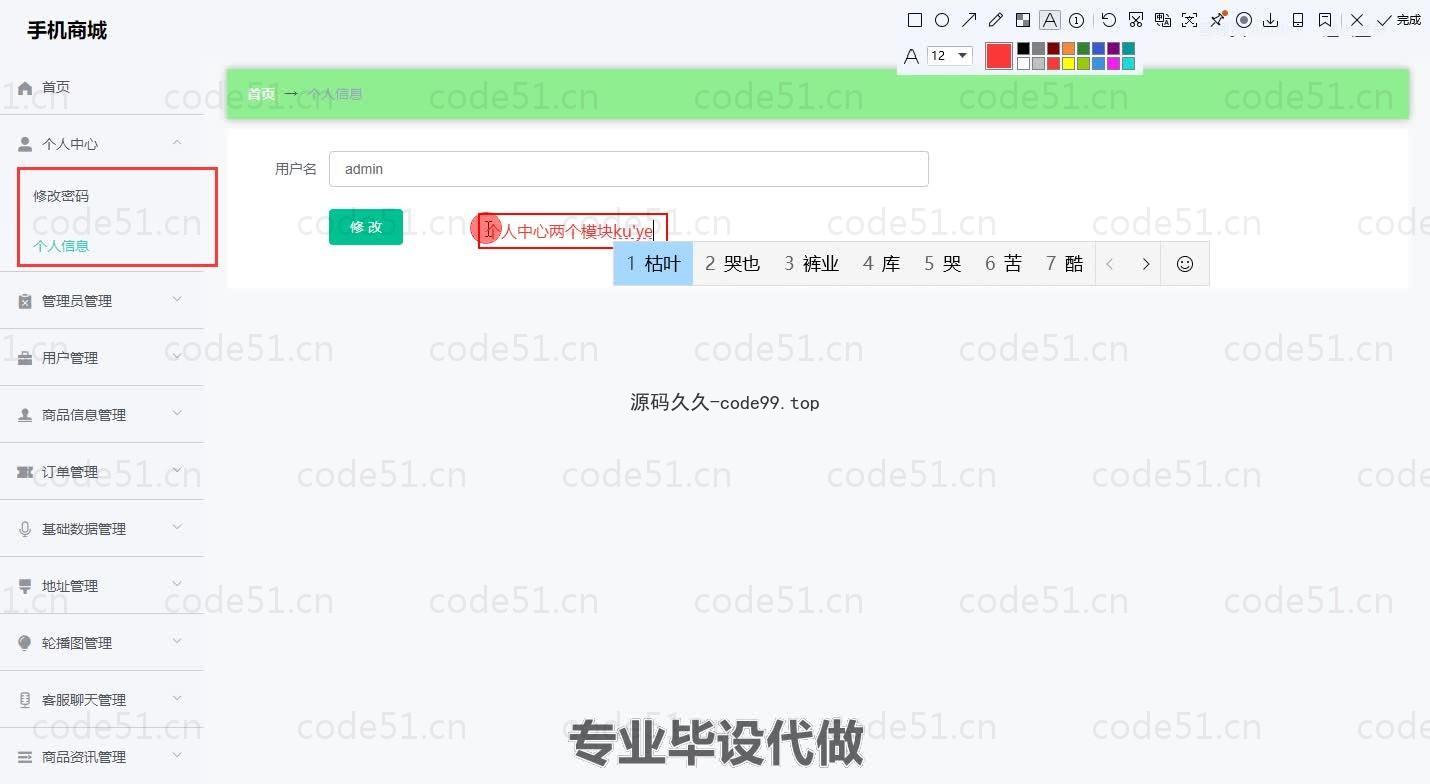
Task: Select the text annotation tool
Action: click(x=1049, y=20)
